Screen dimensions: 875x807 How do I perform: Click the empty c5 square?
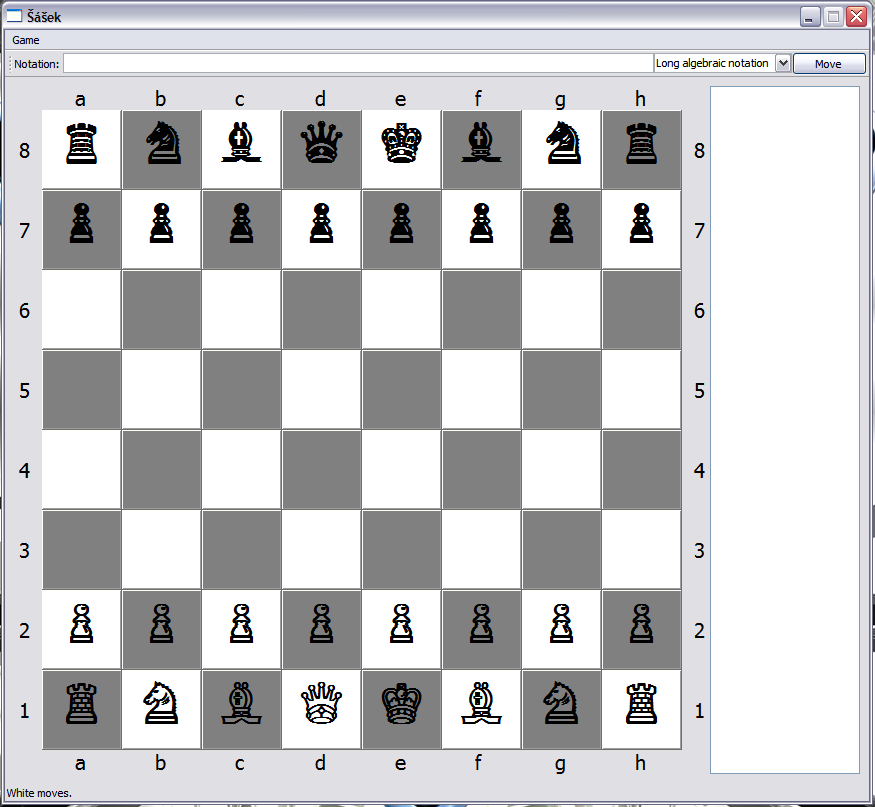tap(242, 390)
